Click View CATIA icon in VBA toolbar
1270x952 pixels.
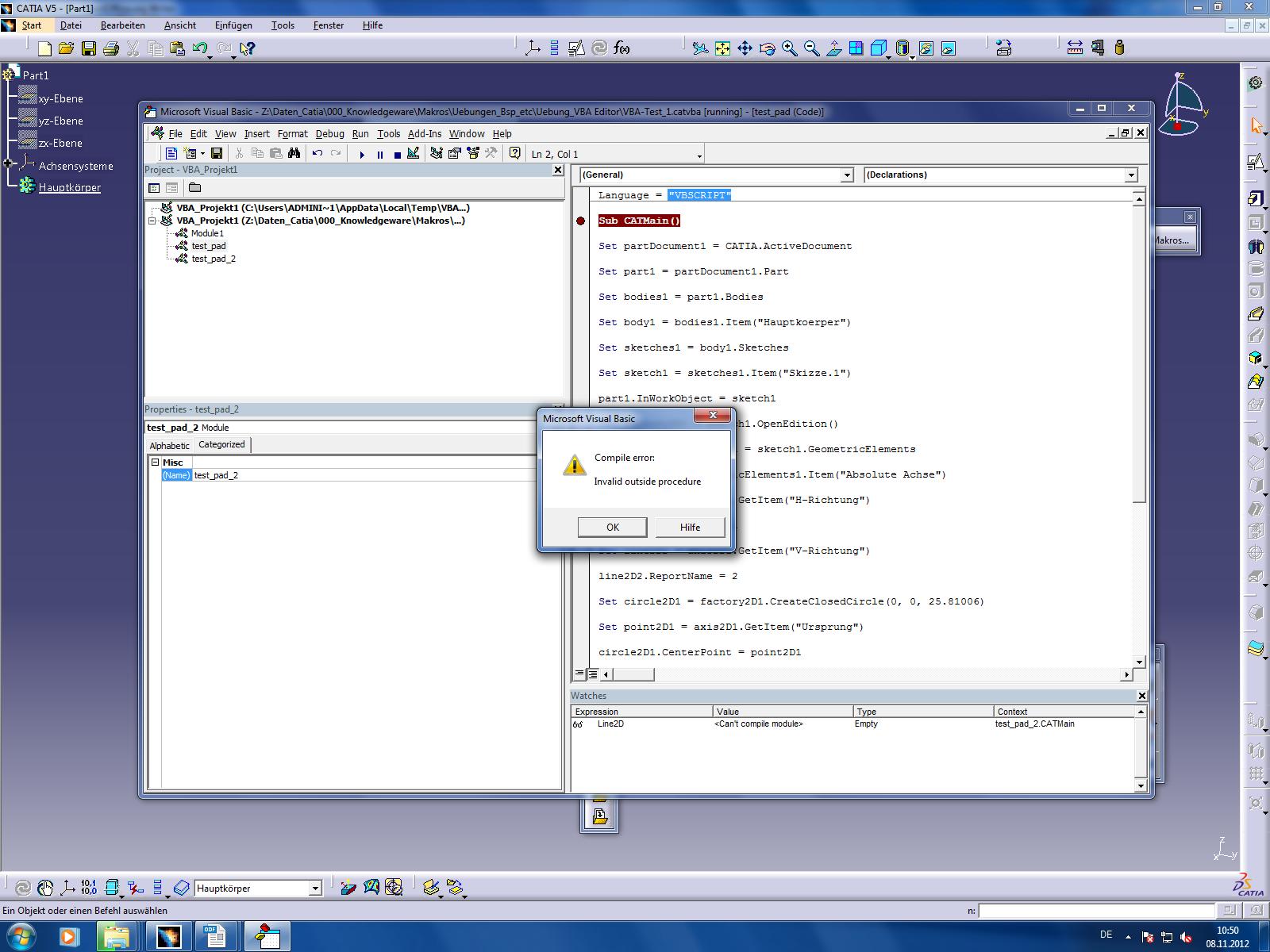(171, 153)
